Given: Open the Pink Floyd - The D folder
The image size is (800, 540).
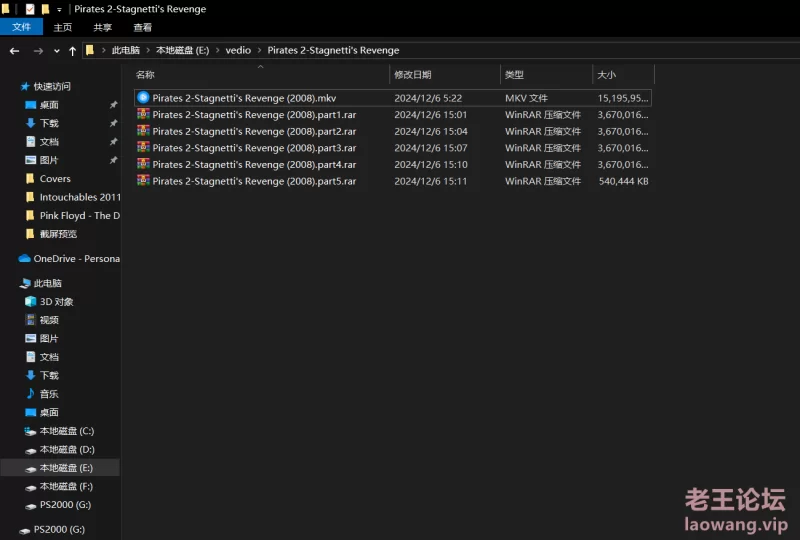Looking at the screenshot, I should (x=80, y=215).
